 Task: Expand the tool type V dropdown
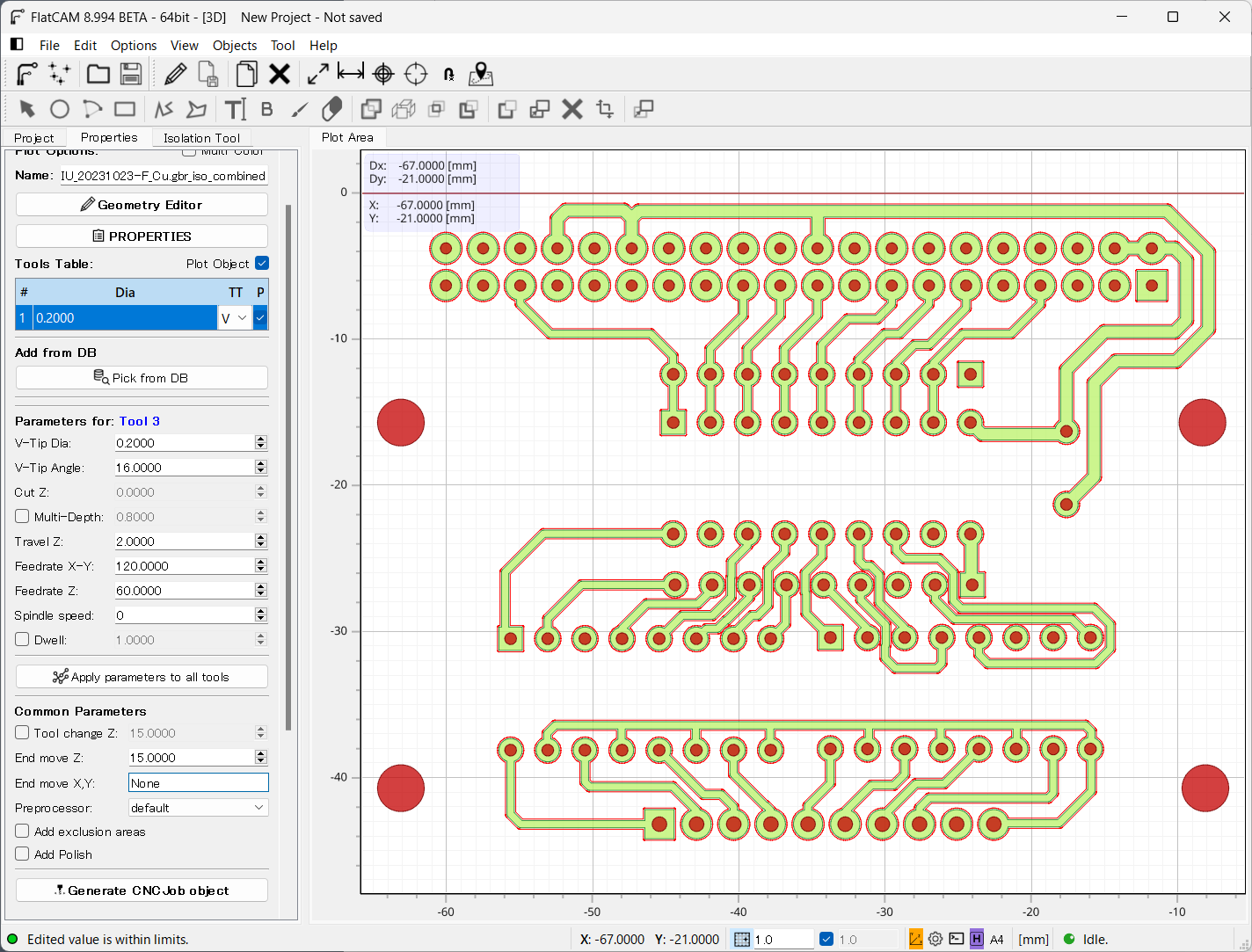click(x=234, y=318)
